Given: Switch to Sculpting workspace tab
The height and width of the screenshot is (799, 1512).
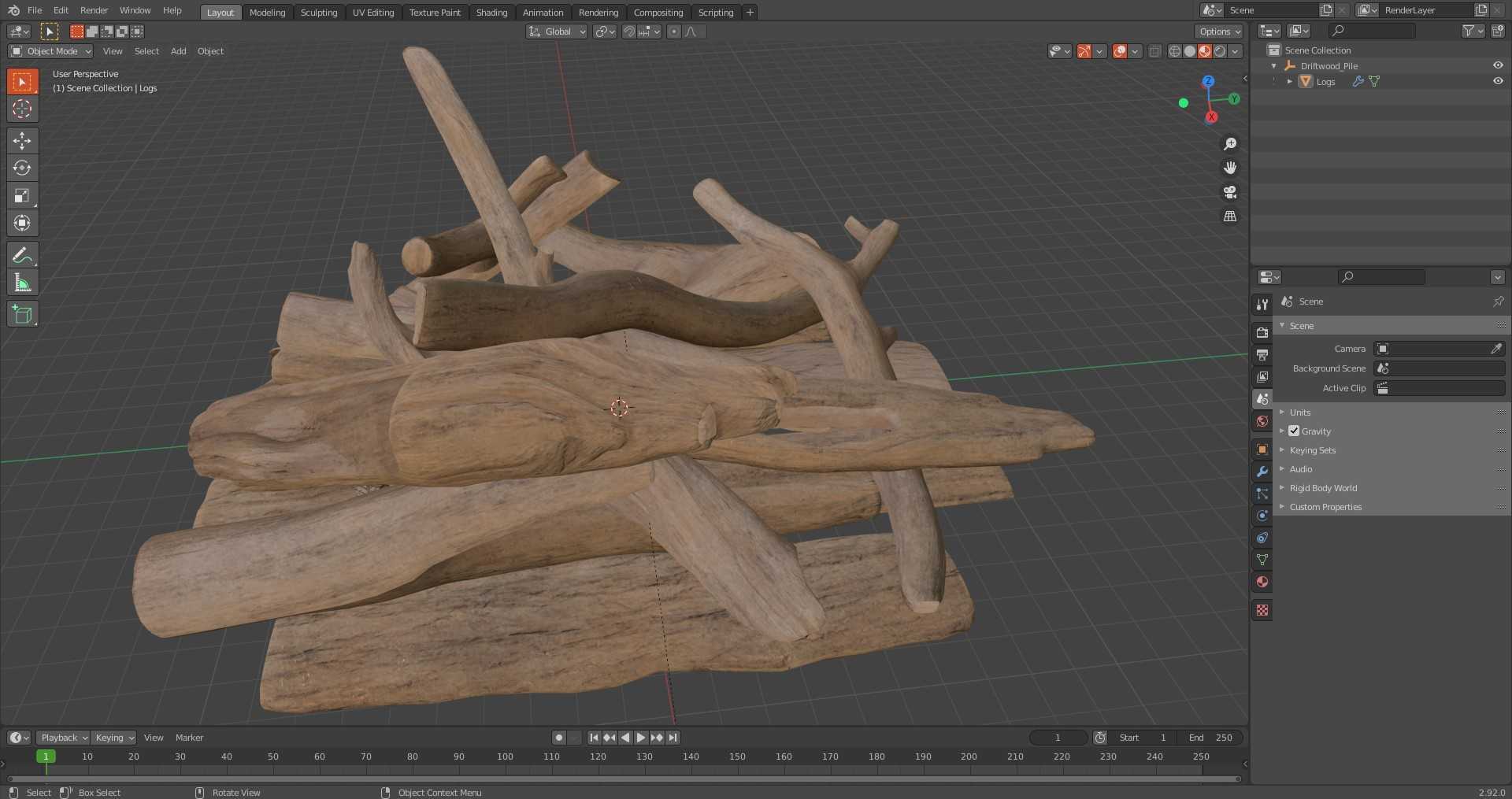Looking at the screenshot, I should [x=318, y=13].
